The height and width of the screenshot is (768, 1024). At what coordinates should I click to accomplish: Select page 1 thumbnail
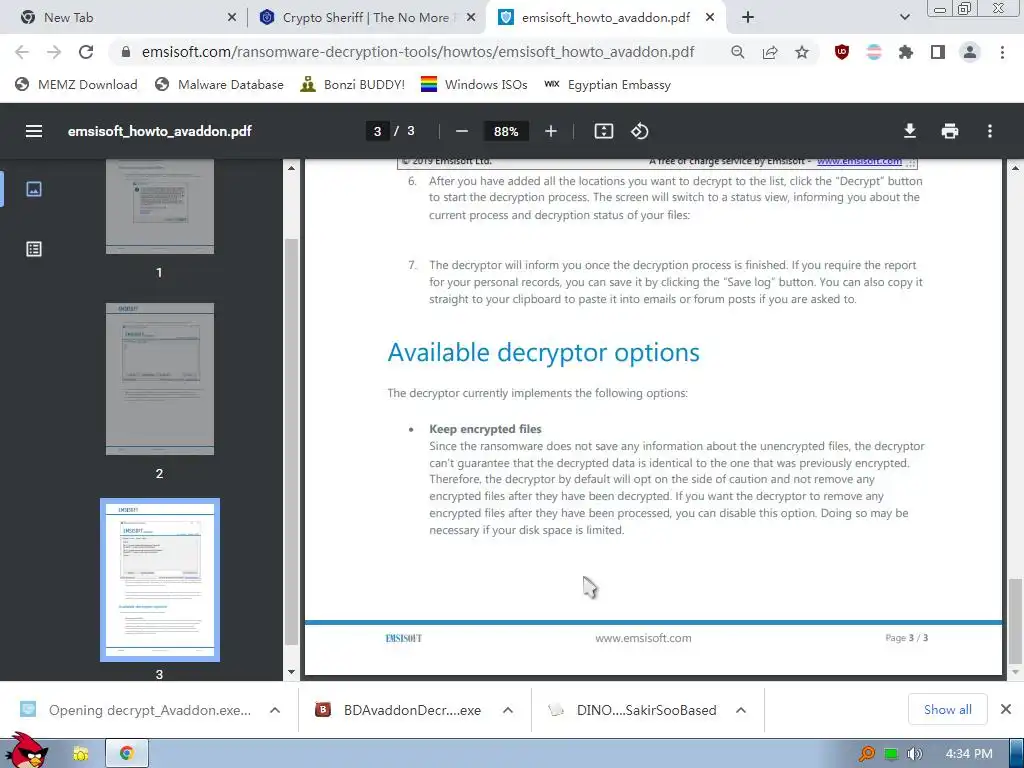(x=160, y=206)
